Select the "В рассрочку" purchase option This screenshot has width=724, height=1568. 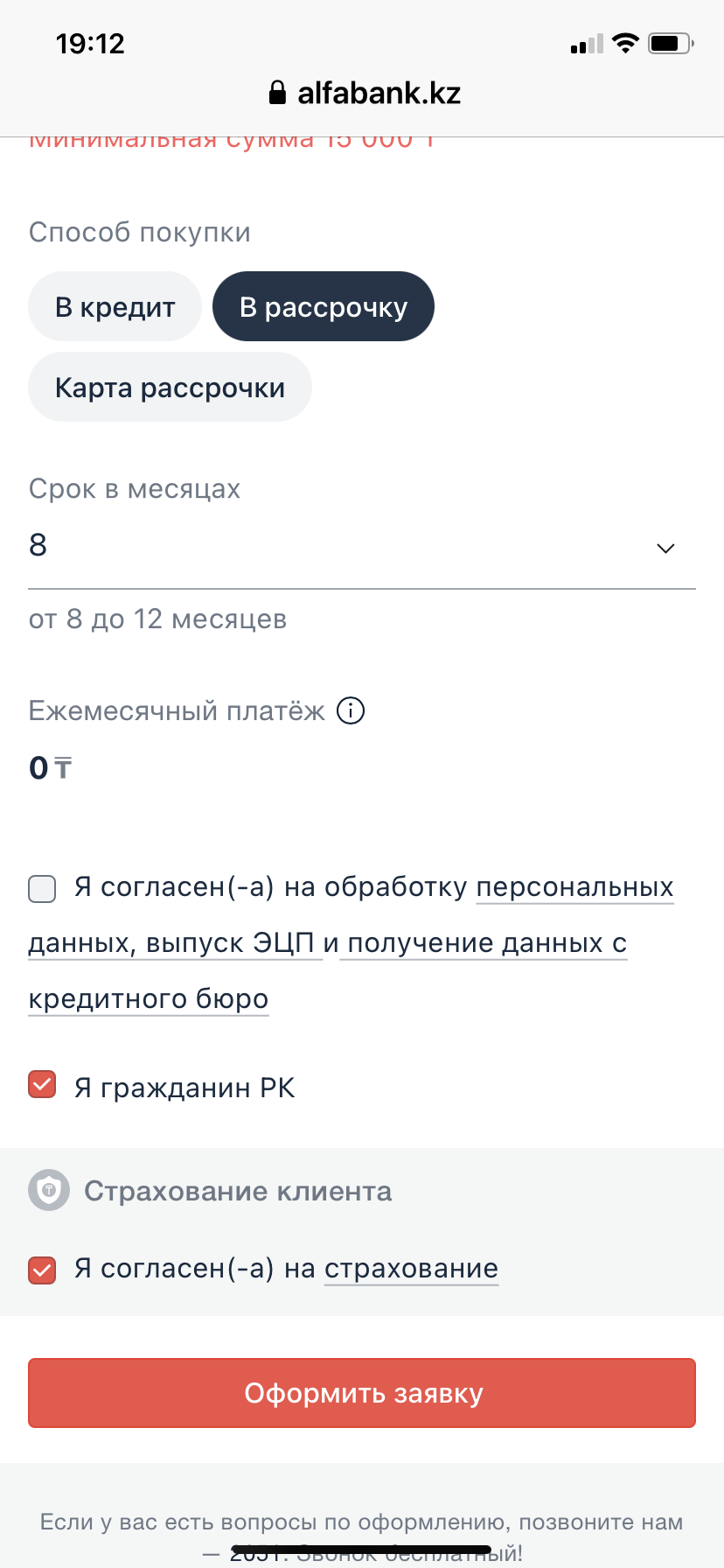(x=324, y=307)
